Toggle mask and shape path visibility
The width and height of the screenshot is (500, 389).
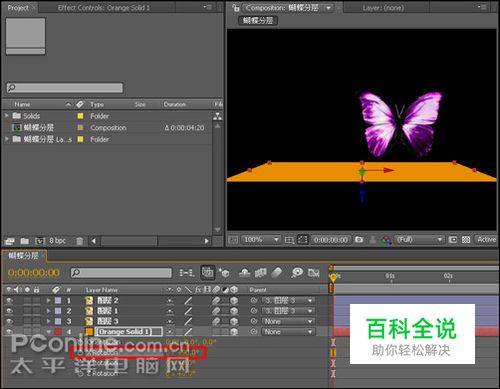click(x=303, y=239)
